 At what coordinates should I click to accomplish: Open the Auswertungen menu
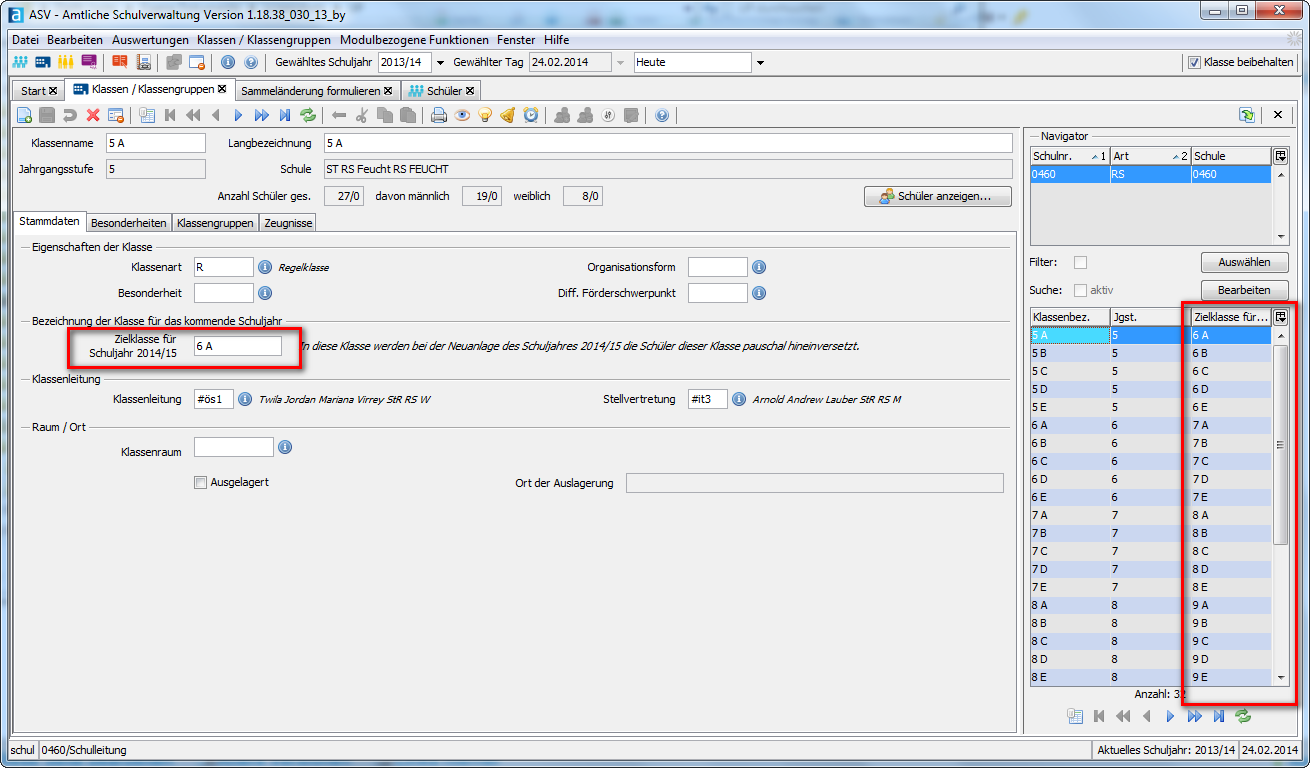[150, 39]
